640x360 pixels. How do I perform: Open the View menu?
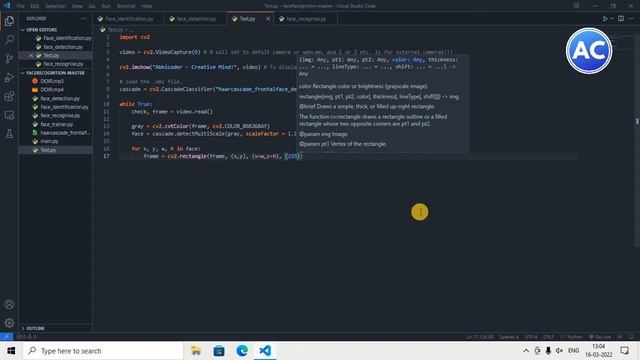pyautogui.click(x=77, y=6)
